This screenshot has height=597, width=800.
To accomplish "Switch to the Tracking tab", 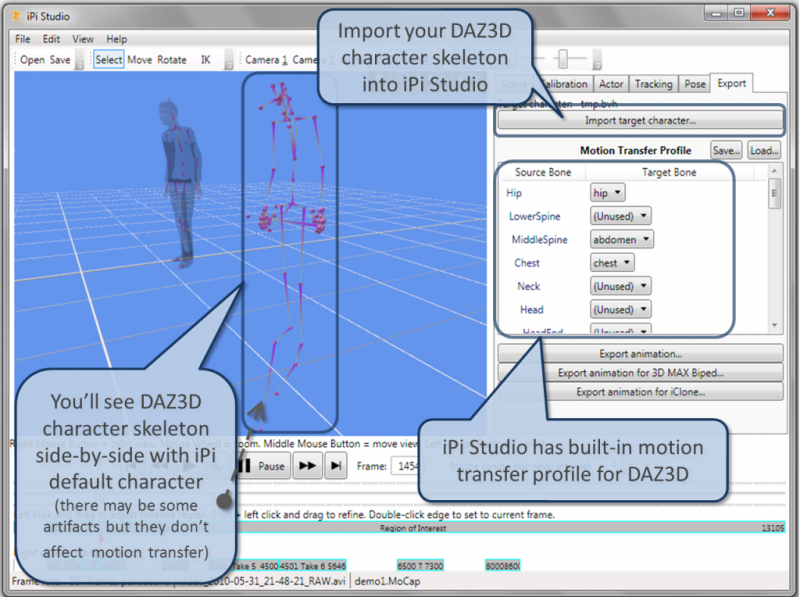I will [x=654, y=84].
